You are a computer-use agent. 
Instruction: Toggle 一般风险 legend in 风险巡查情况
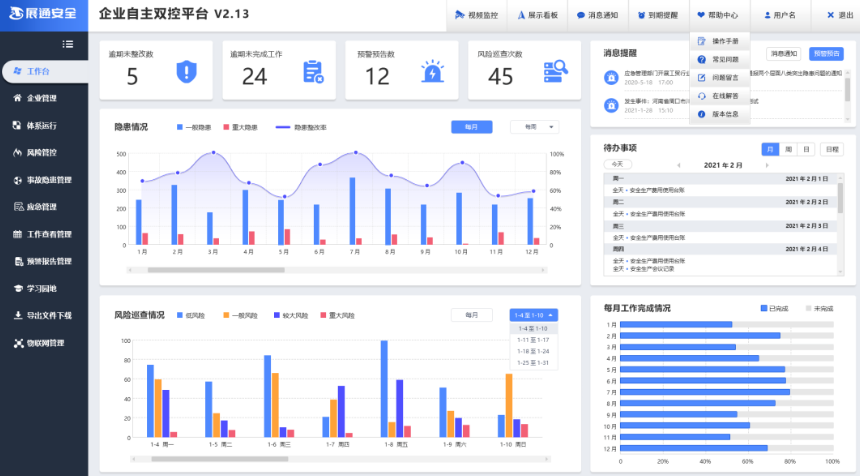click(x=240, y=315)
